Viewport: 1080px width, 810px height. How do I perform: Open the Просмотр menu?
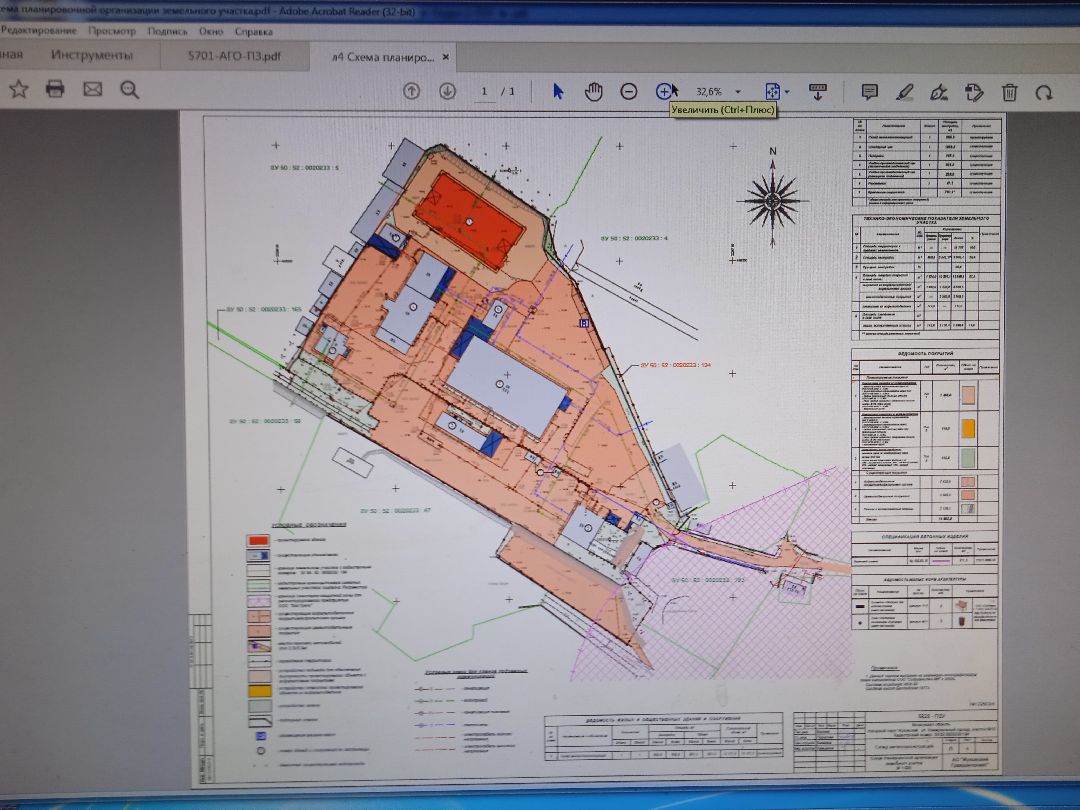(x=111, y=31)
